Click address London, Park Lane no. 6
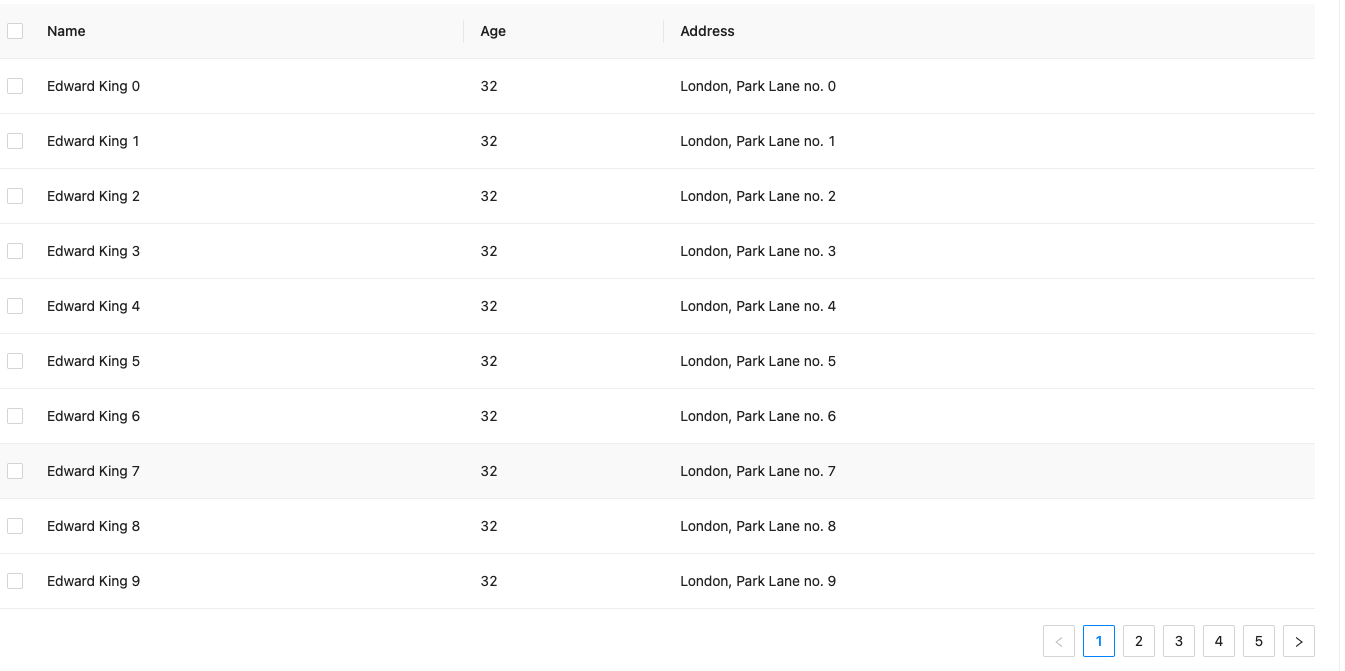Screen dimensions: 1345x671 point(758,416)
